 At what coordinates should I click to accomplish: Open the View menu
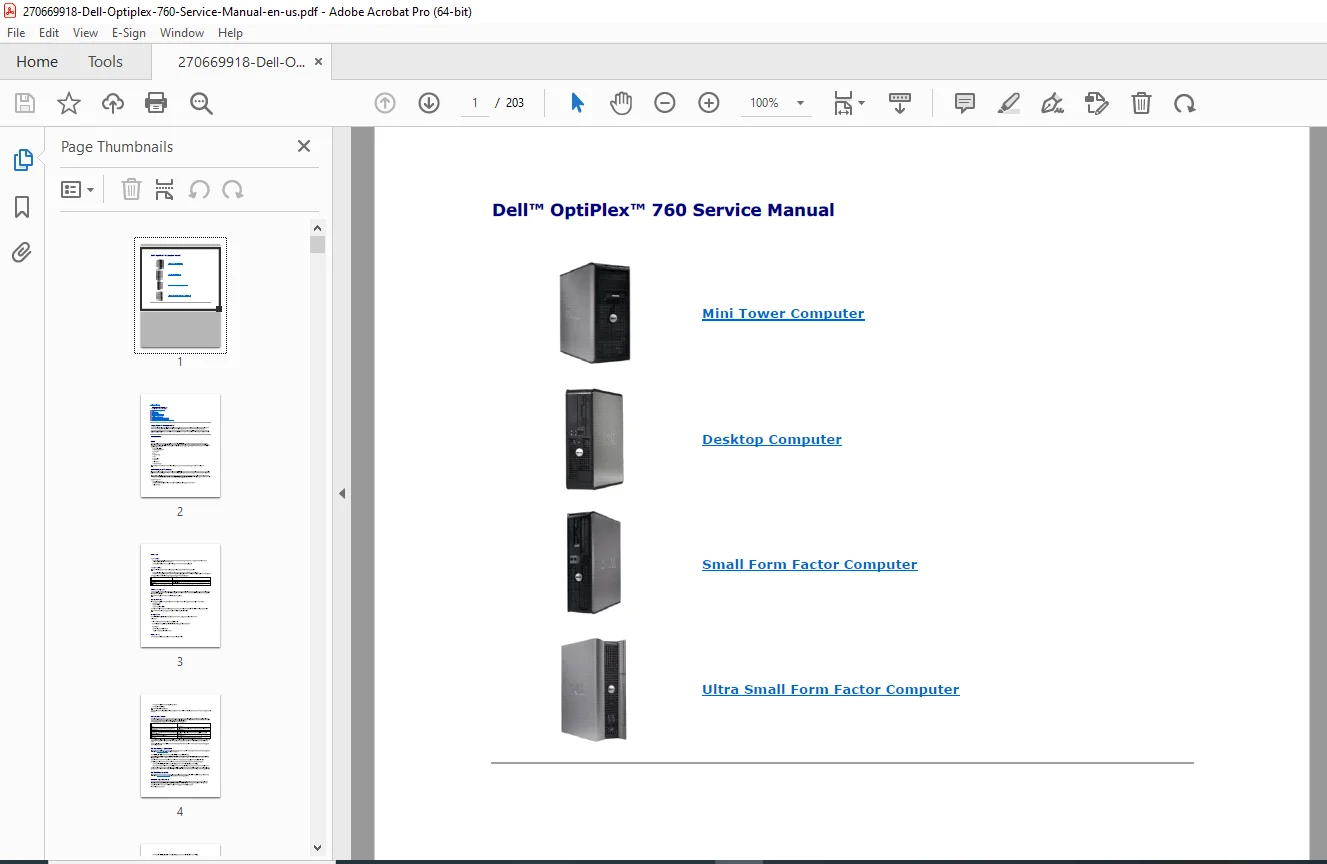point(86,33)
